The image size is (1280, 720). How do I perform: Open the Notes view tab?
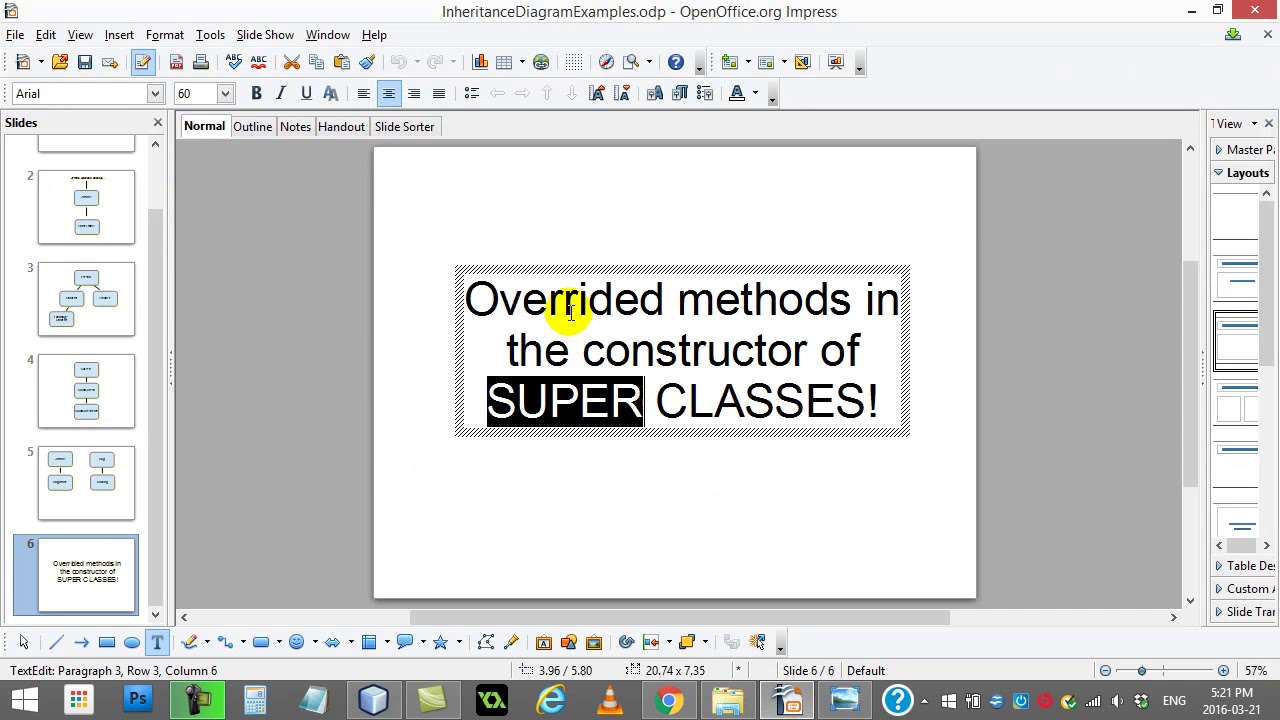(295, 127)
